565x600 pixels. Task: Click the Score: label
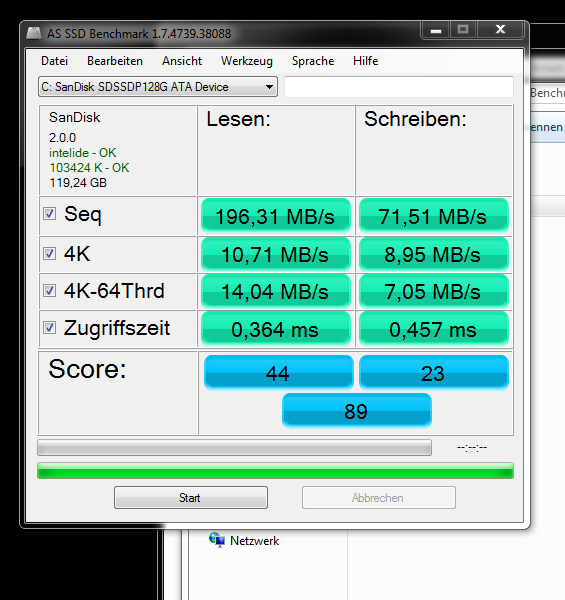[87, 369]
